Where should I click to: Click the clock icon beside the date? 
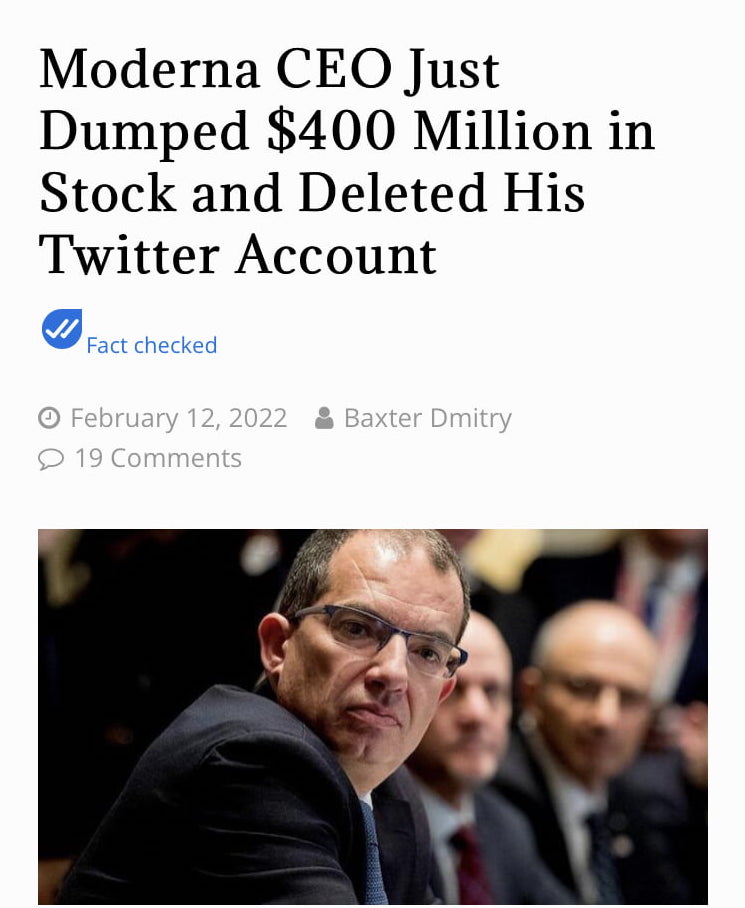(49, 418)
